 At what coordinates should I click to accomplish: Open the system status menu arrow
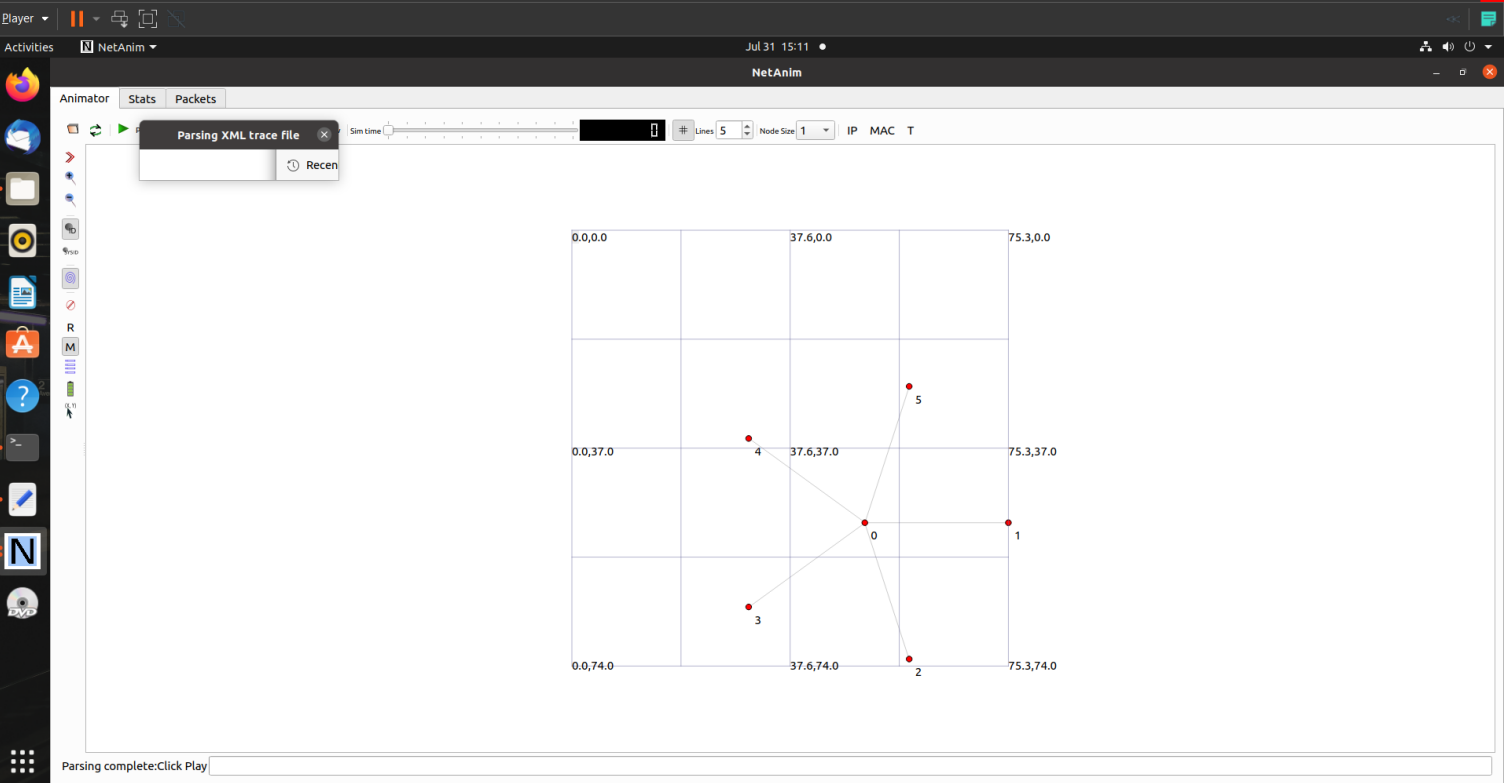1489,46
